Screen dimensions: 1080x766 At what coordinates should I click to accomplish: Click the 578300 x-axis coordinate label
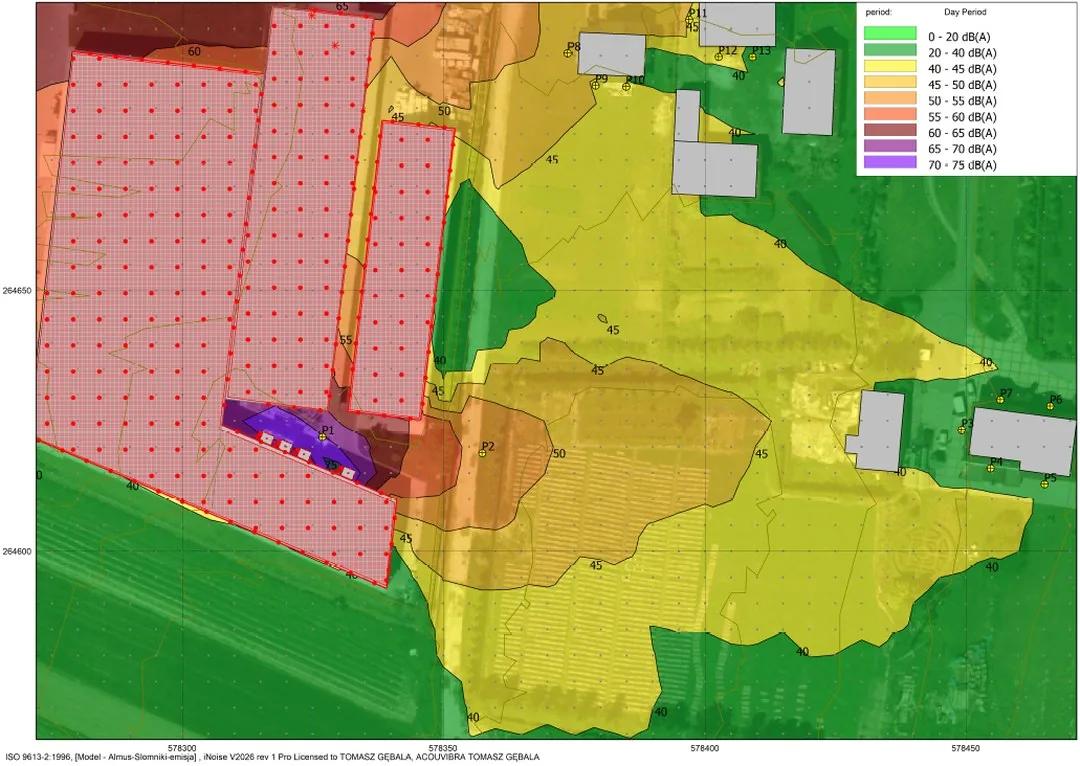pyautogui.click(x=182, y=747)
